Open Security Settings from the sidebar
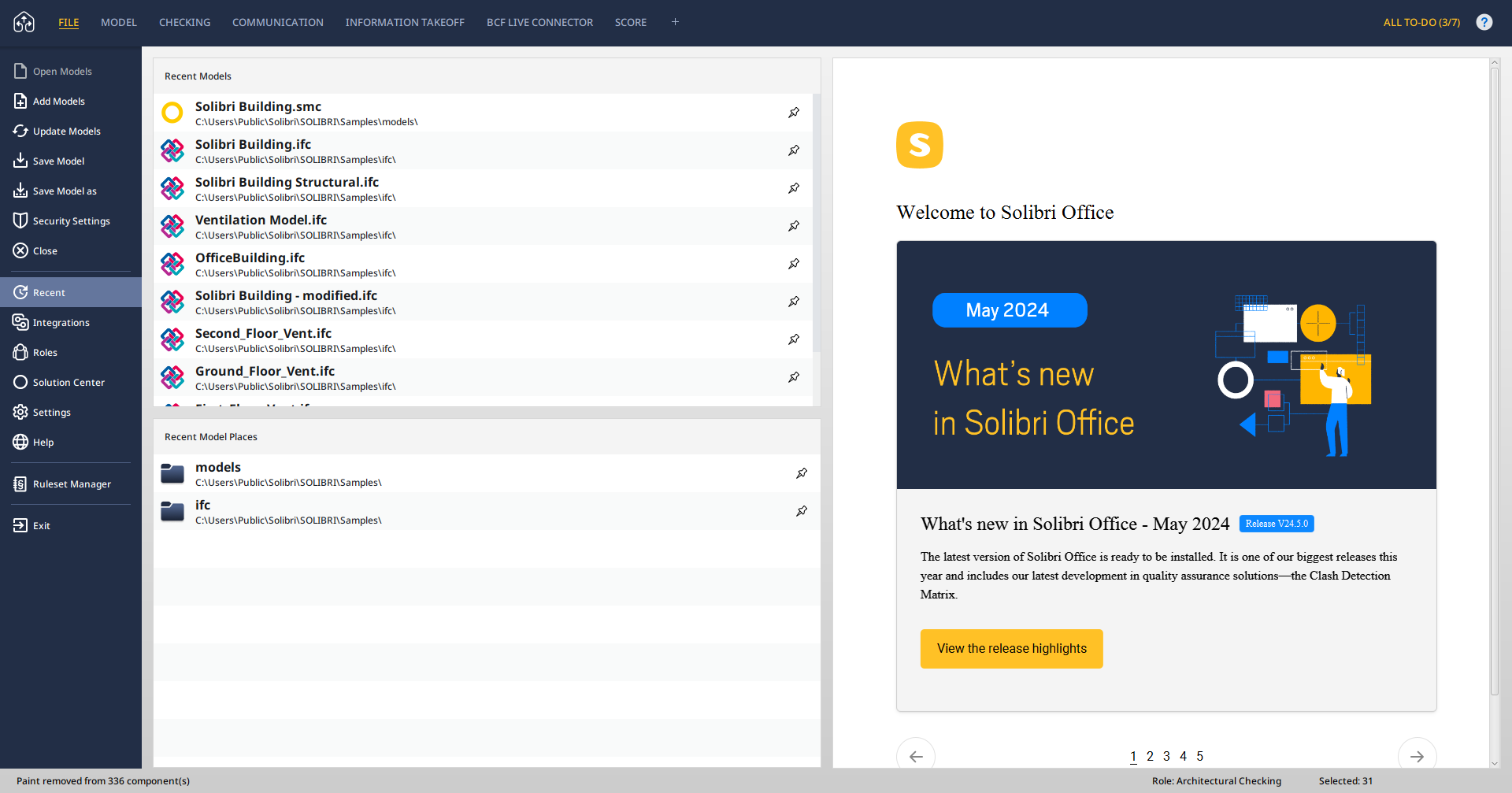This screenshot has height=793, width=1512. (x=71, y=221)
